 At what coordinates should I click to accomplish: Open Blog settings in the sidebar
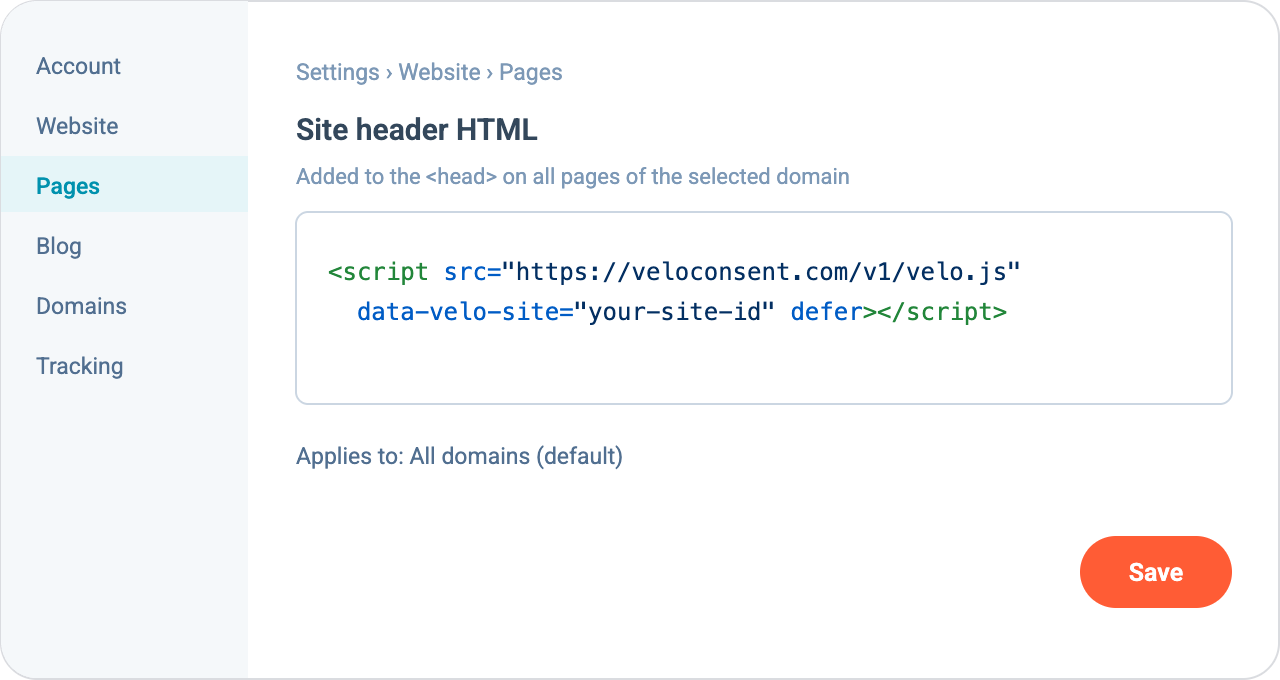tap(59, 246)
